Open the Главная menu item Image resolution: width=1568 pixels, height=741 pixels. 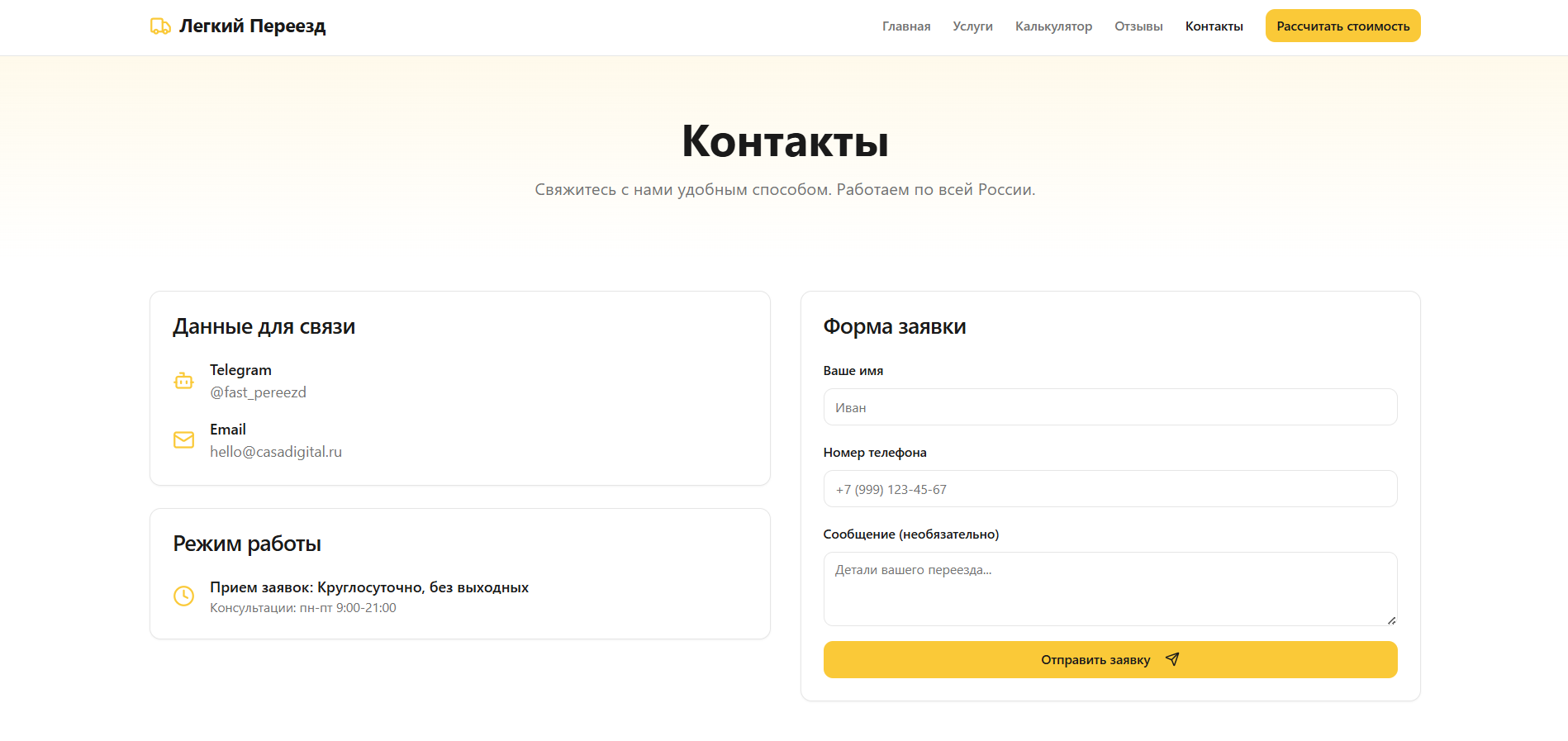(905, 26)
